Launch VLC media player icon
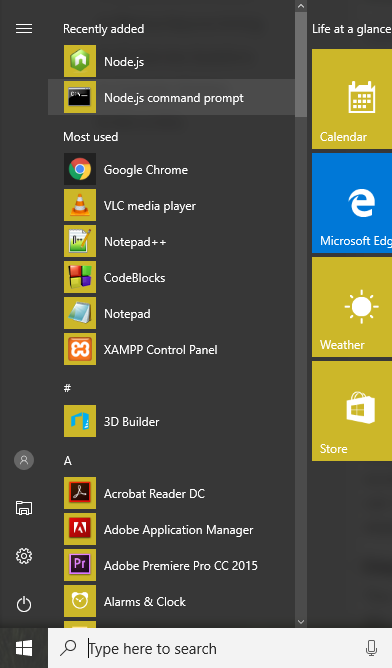 pos(80,205)
